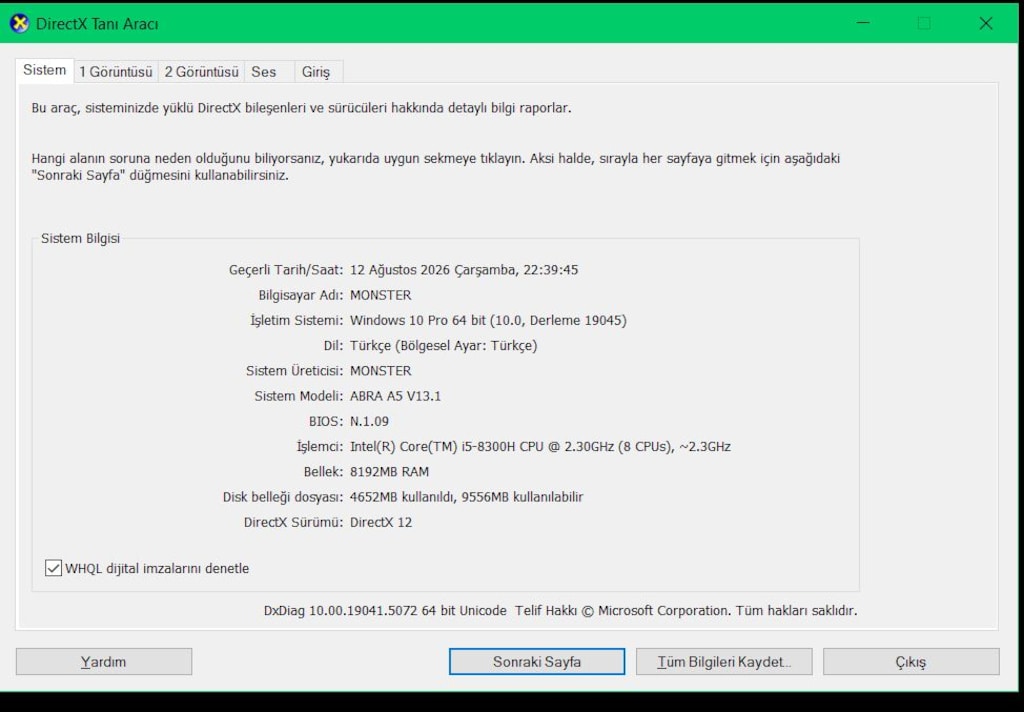Viewport: 1024px width, 712px height.
Task: Click the 4652MB kullanıldı page file text
Action: pyautogui.click(x=402, y=497)
